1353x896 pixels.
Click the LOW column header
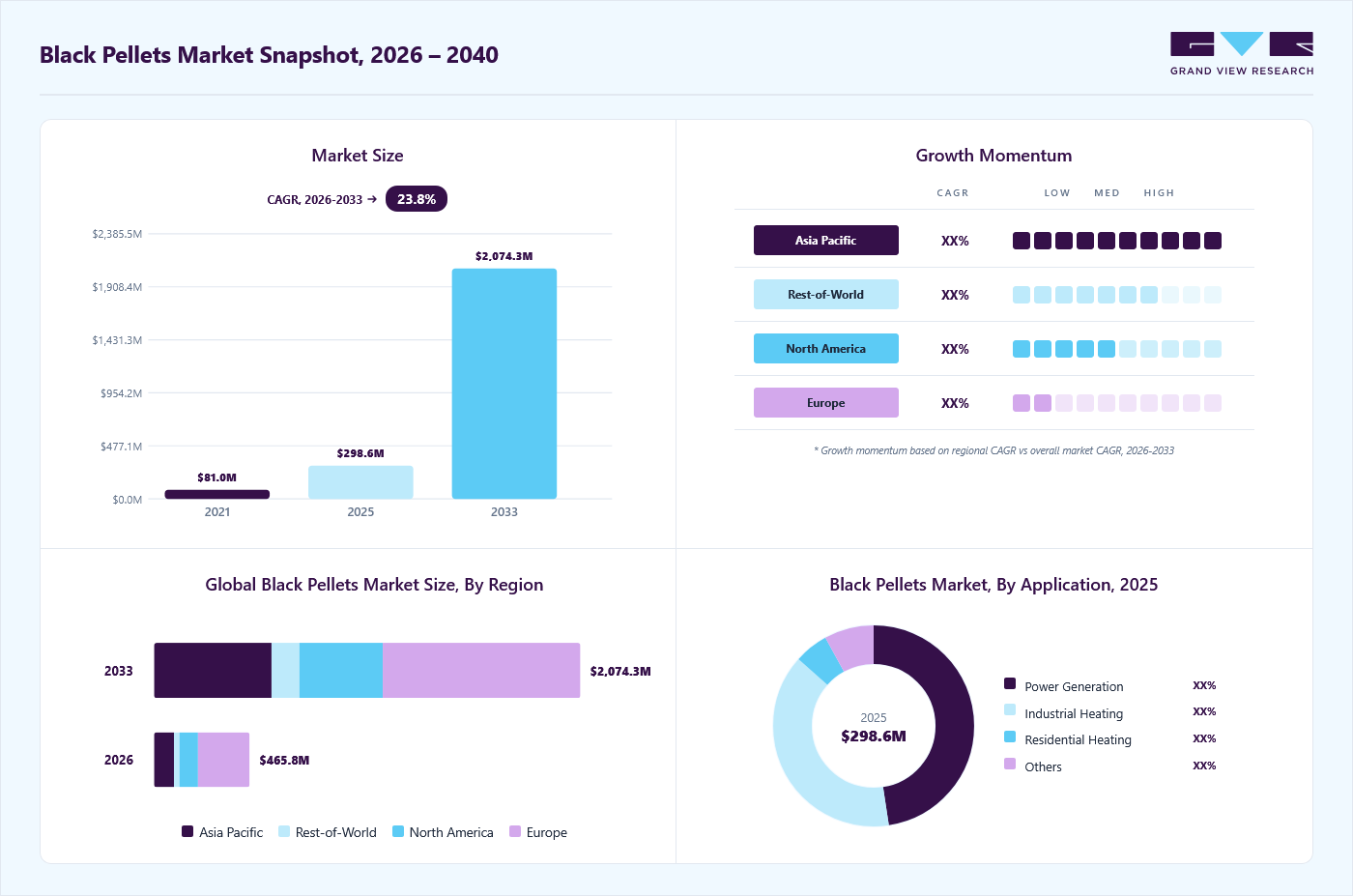[1057, 193]
